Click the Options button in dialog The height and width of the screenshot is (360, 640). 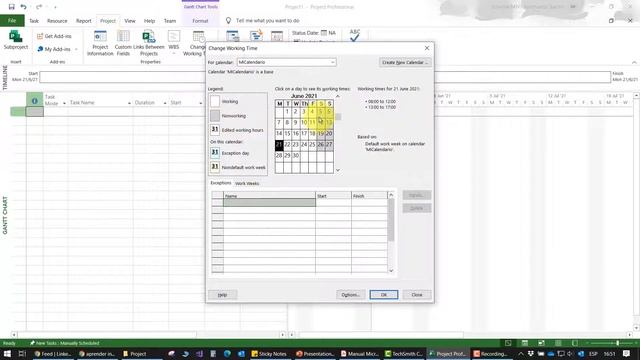pyautogui.click(x=351, y=295)
